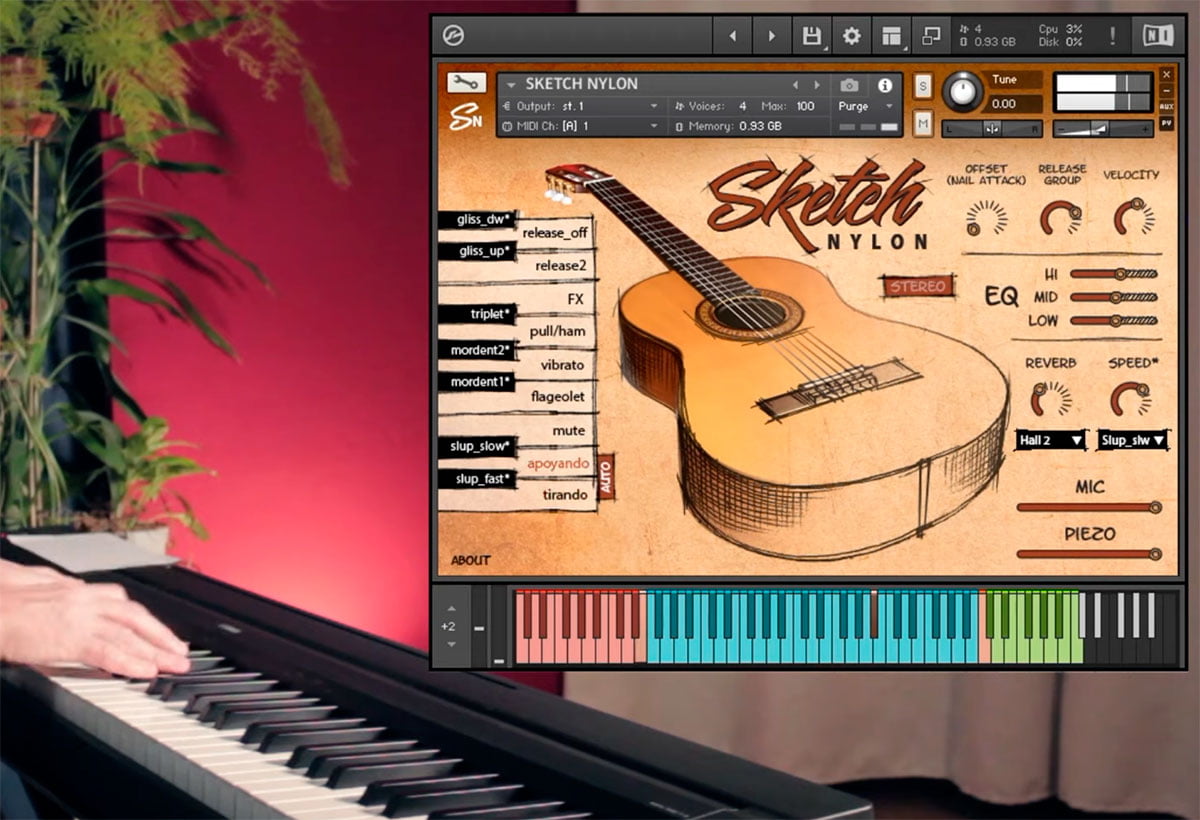Shift virtual keyboard octave up arrow
Screen dimensions: 1200x820
(x=450, y=608)
